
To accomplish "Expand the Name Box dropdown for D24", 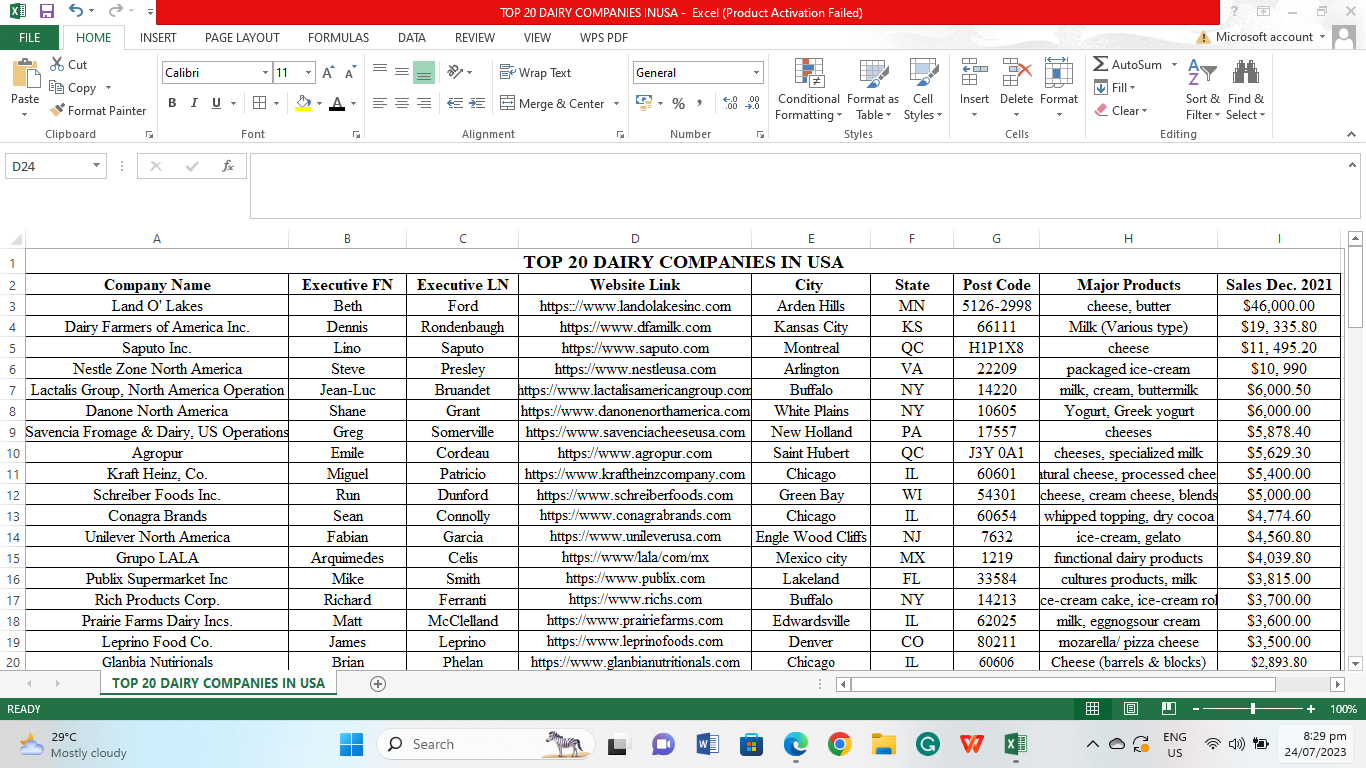I will point(96,166).
